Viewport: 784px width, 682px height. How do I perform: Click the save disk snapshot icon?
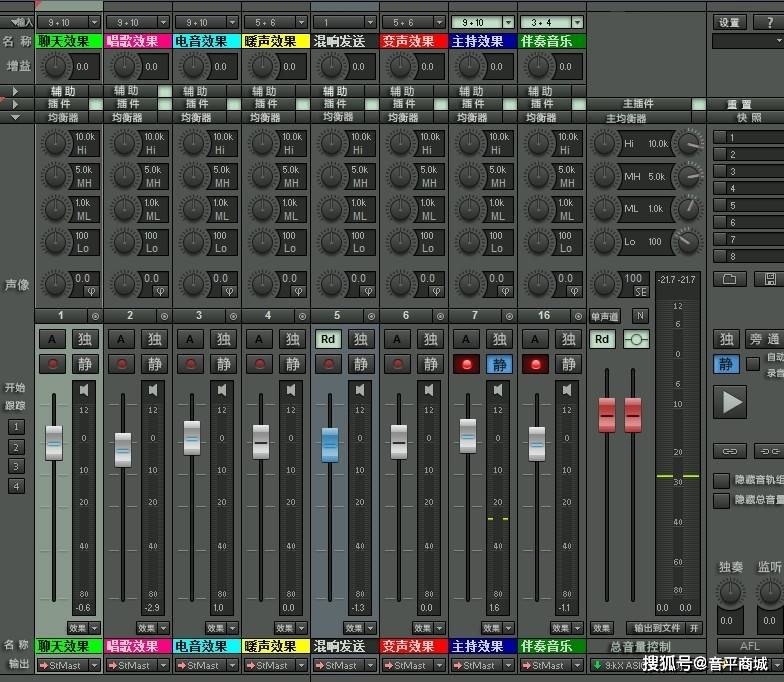770,278
